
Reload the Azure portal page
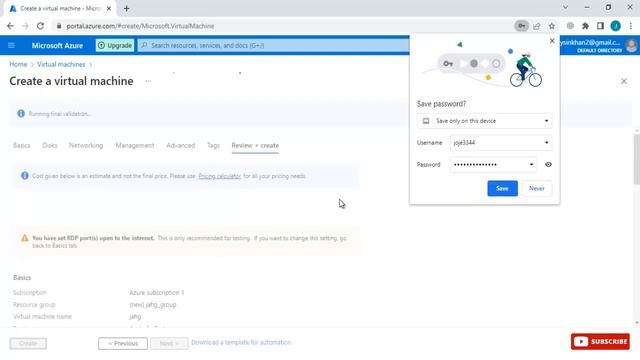[40, 26]
